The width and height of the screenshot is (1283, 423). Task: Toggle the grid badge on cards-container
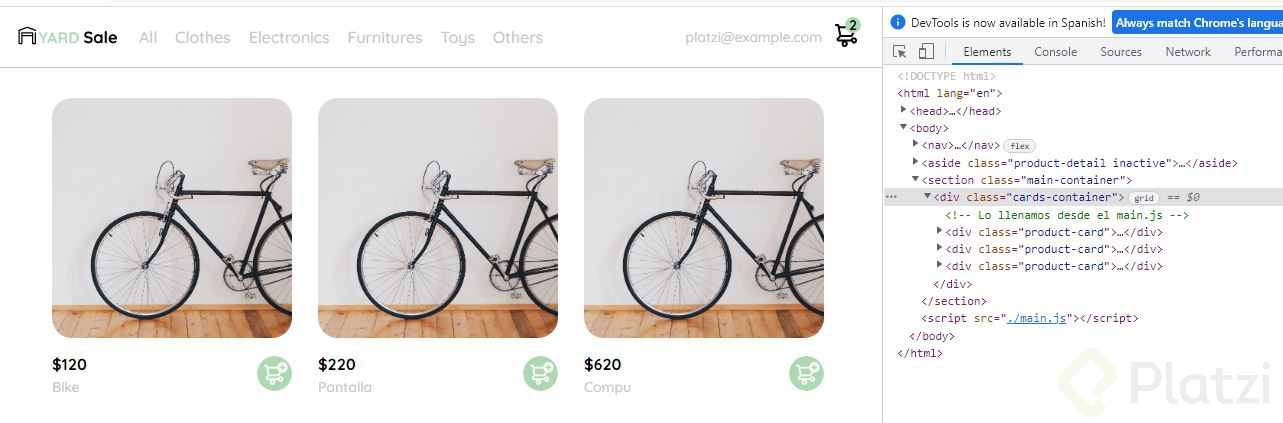(x=1143, y=198)
